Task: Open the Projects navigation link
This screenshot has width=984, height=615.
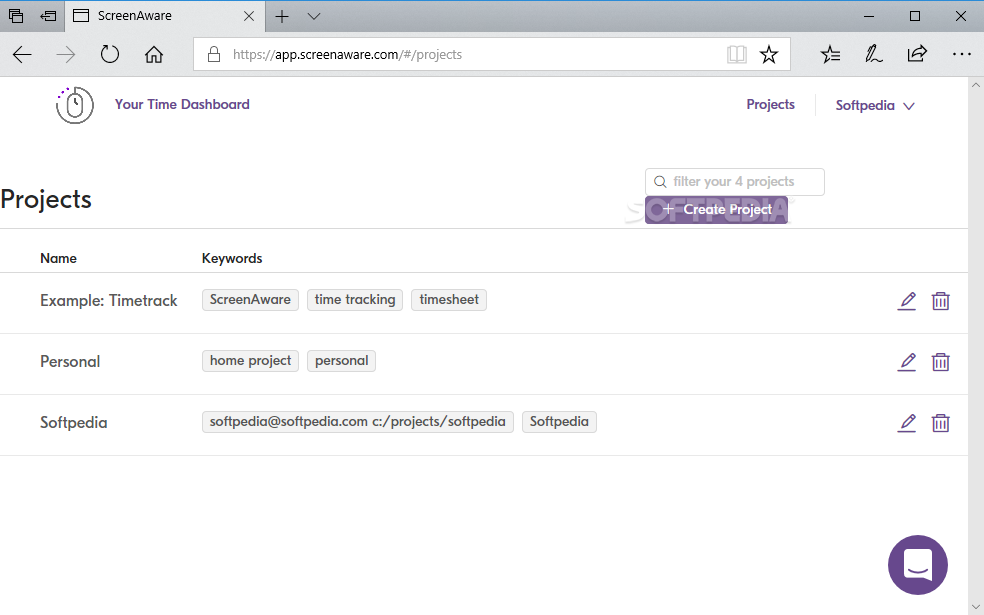Action: [x=771, y=105]
